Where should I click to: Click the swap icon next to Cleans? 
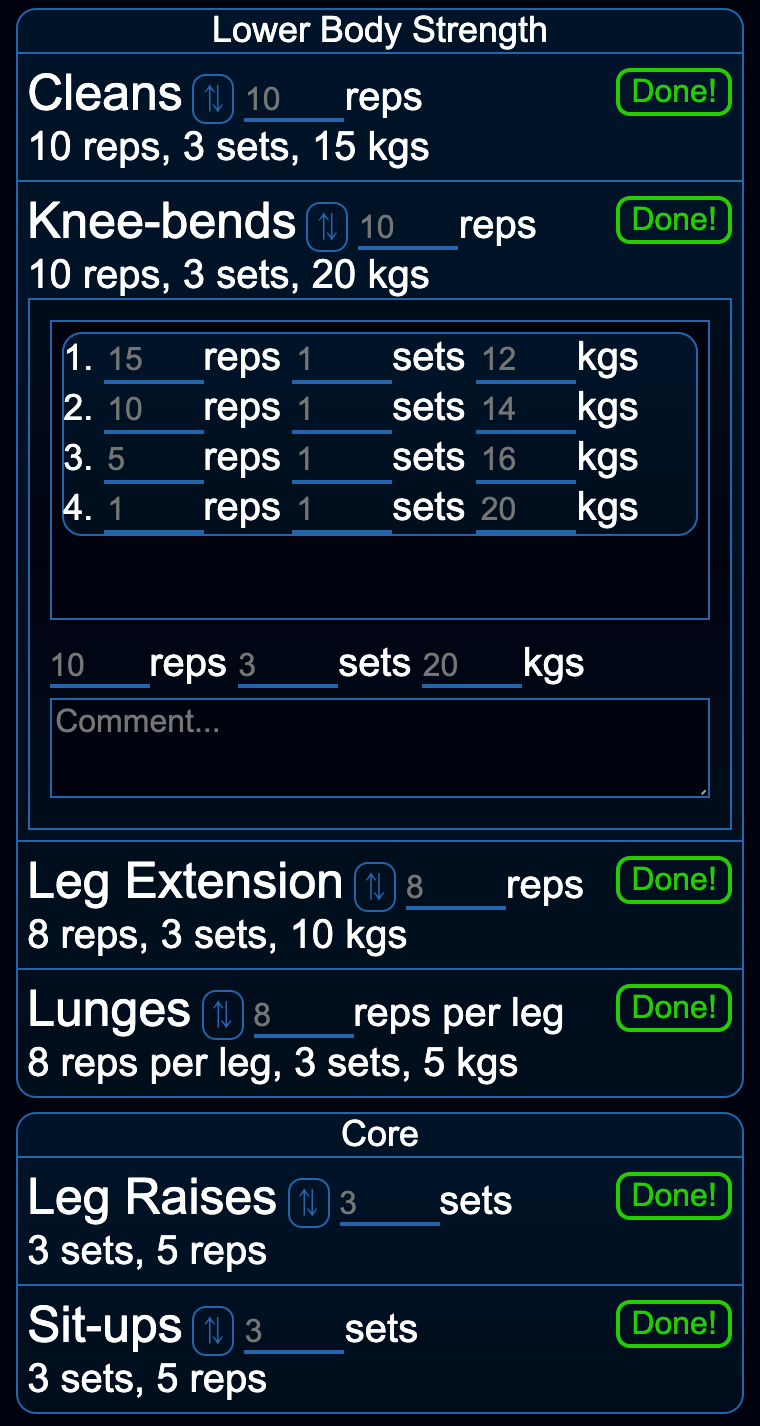click(213, 98)
